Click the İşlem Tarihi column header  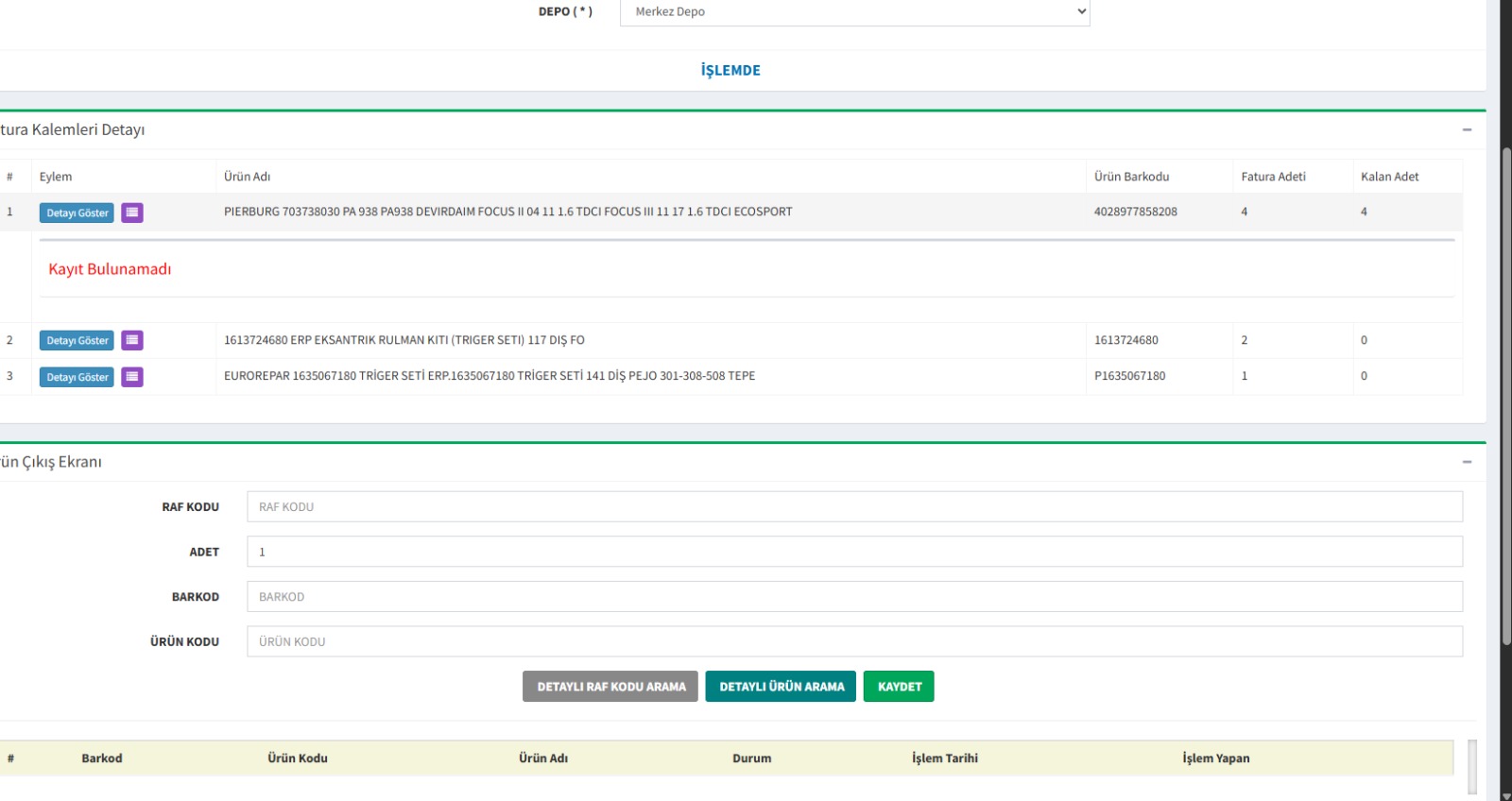pos(944,758)
